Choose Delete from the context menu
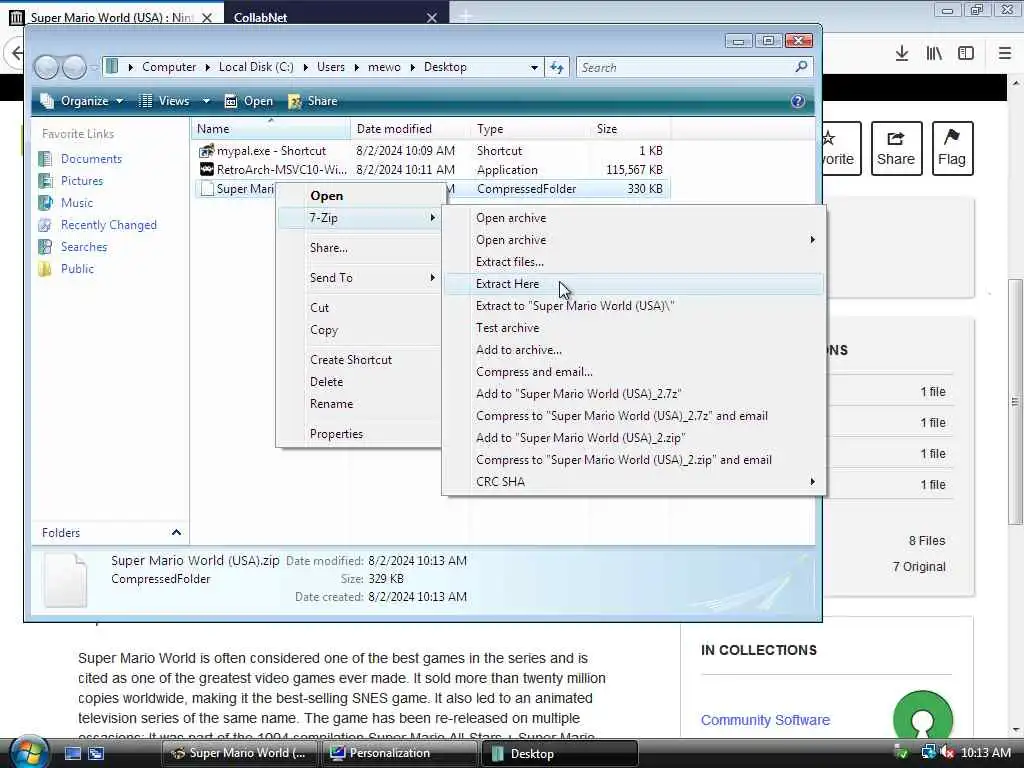The width and height of the screenshot is (1024, 768). (x=359, y=382)
